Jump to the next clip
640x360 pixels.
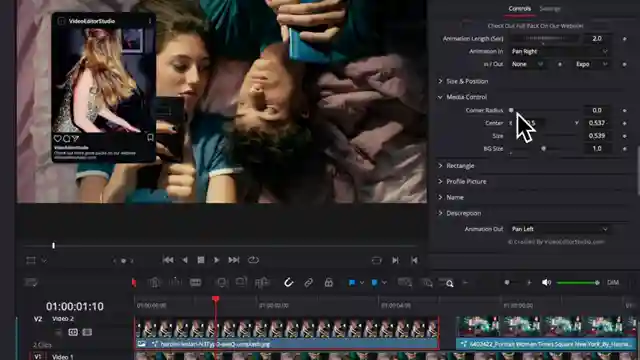pyautogui.click(x=395, y=260)
